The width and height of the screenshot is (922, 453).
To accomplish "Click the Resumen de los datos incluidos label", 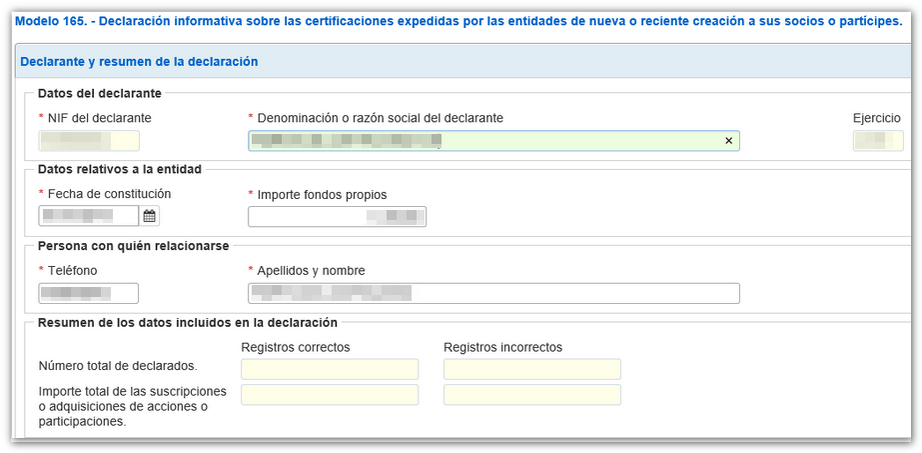I will (187, 322).
